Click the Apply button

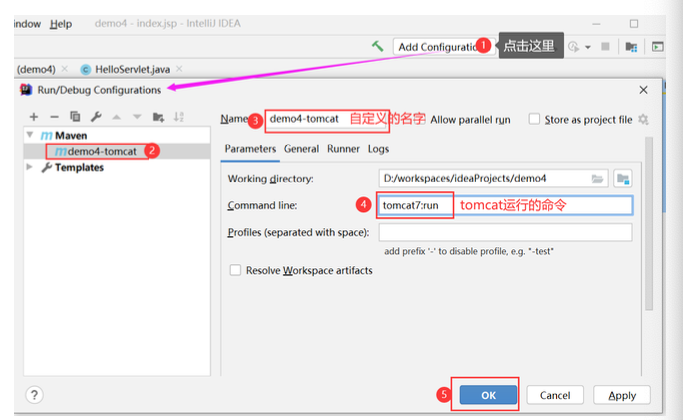[x=622, y=395]
